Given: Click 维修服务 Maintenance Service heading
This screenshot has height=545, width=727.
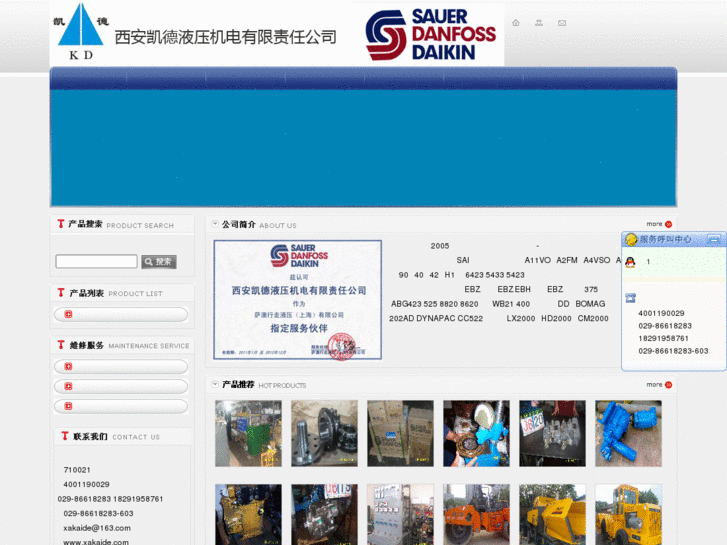Looking at the screenshot, I should coord(123,345).
